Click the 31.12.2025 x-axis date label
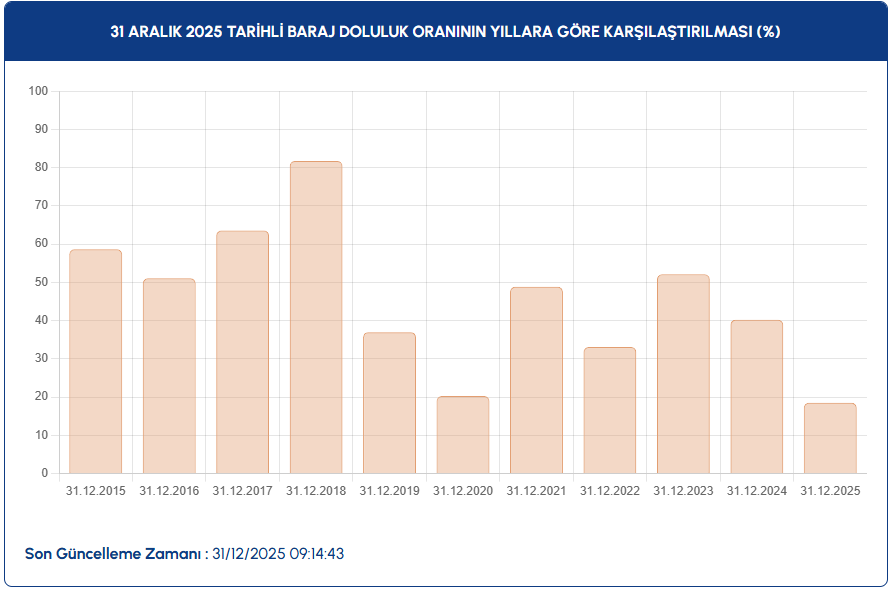The height and width of the screenshot is (589, 892). (830, 491)
